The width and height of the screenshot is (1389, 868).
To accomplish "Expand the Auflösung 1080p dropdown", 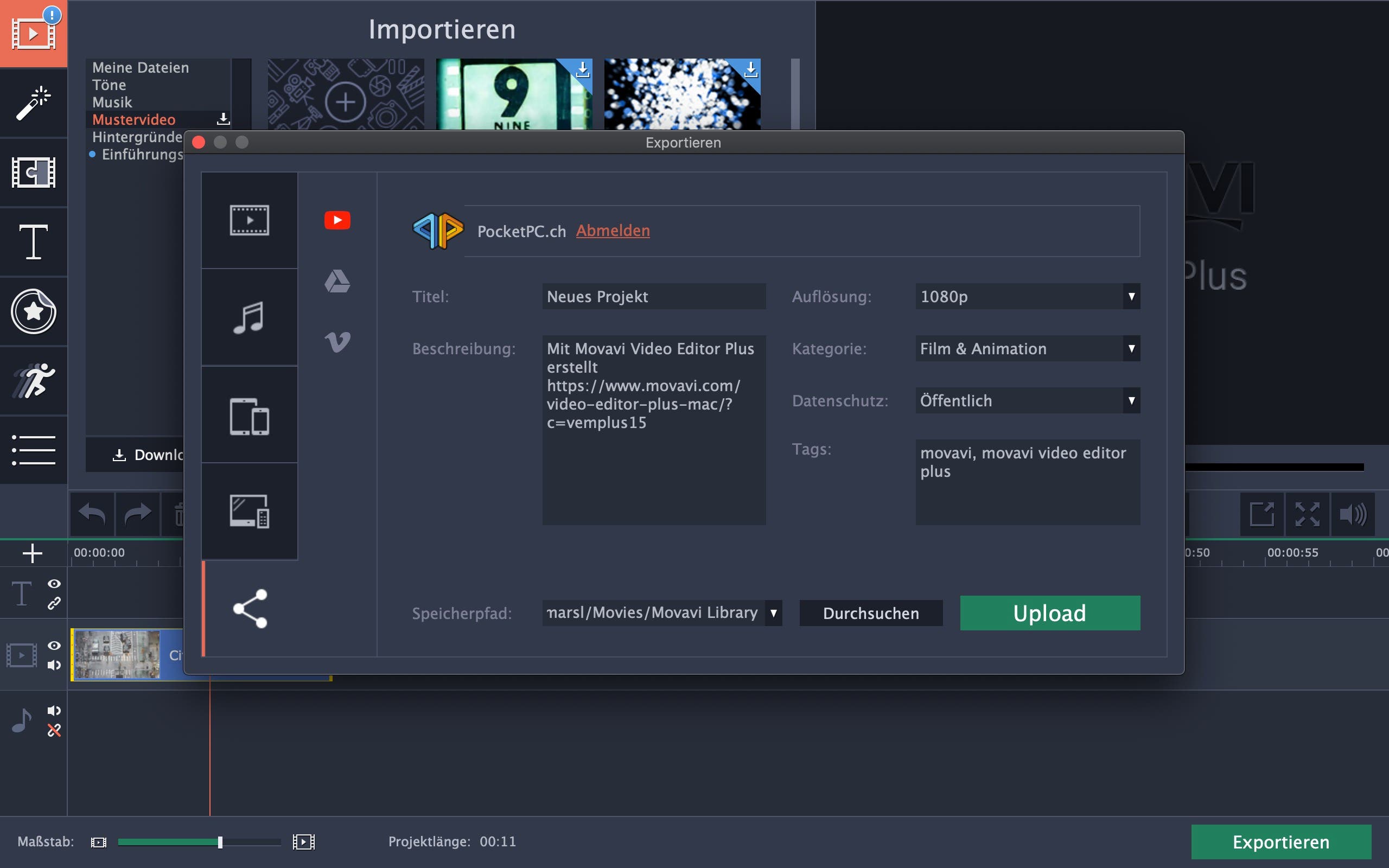I will tap(1027, 297).
